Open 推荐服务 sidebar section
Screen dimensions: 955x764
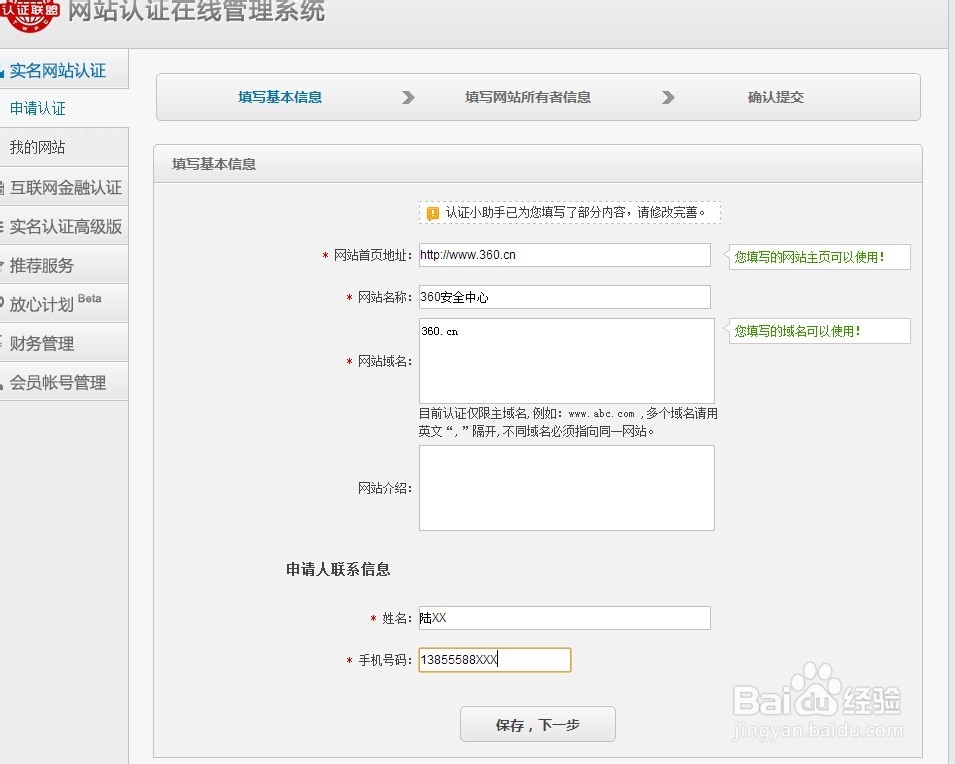click(x=63, y=265)
